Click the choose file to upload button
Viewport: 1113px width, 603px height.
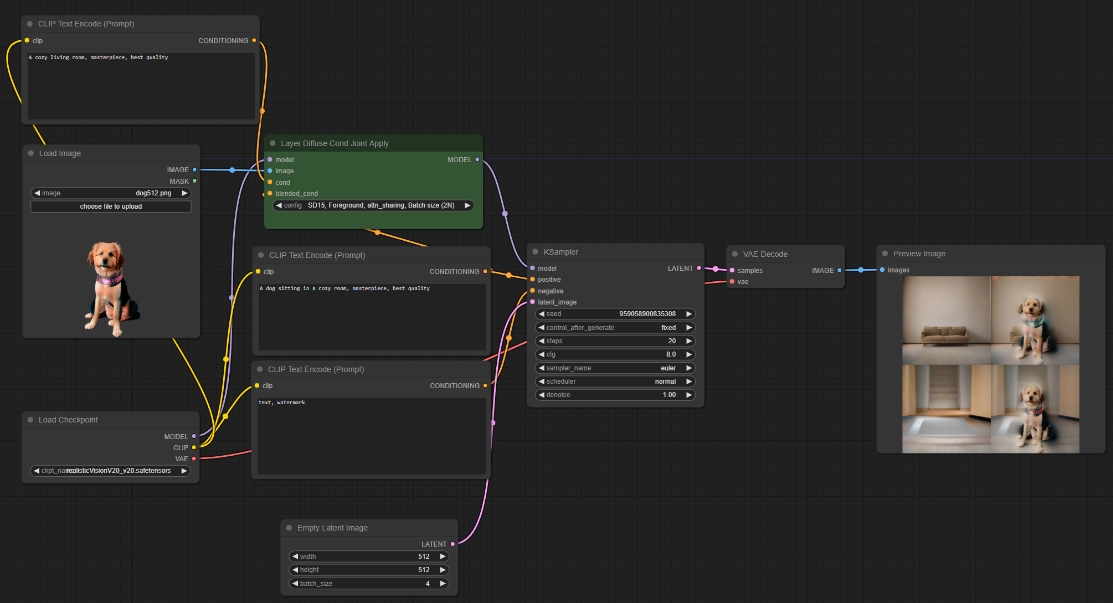click(110, 207)
